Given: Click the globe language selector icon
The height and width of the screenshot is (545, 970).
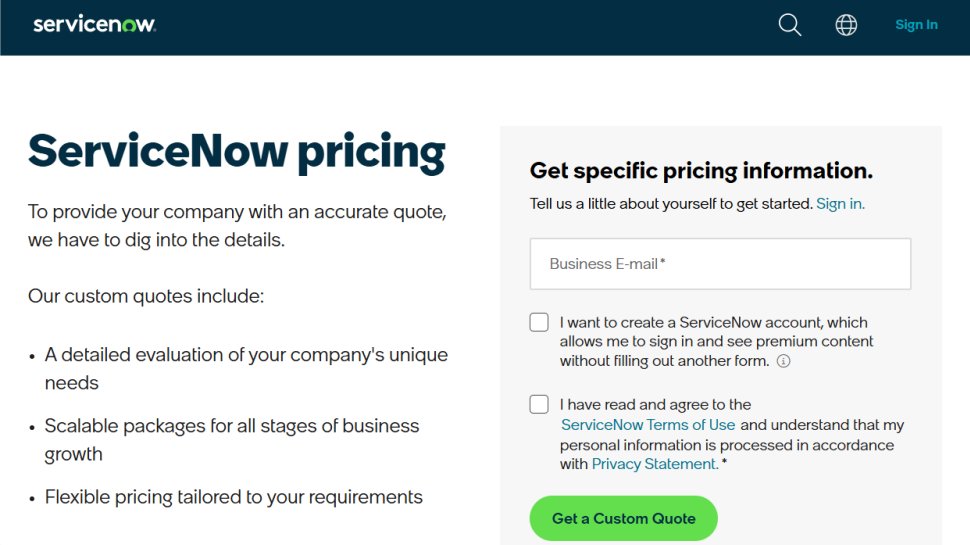Looking at the screenshot, I should [846, 26].
